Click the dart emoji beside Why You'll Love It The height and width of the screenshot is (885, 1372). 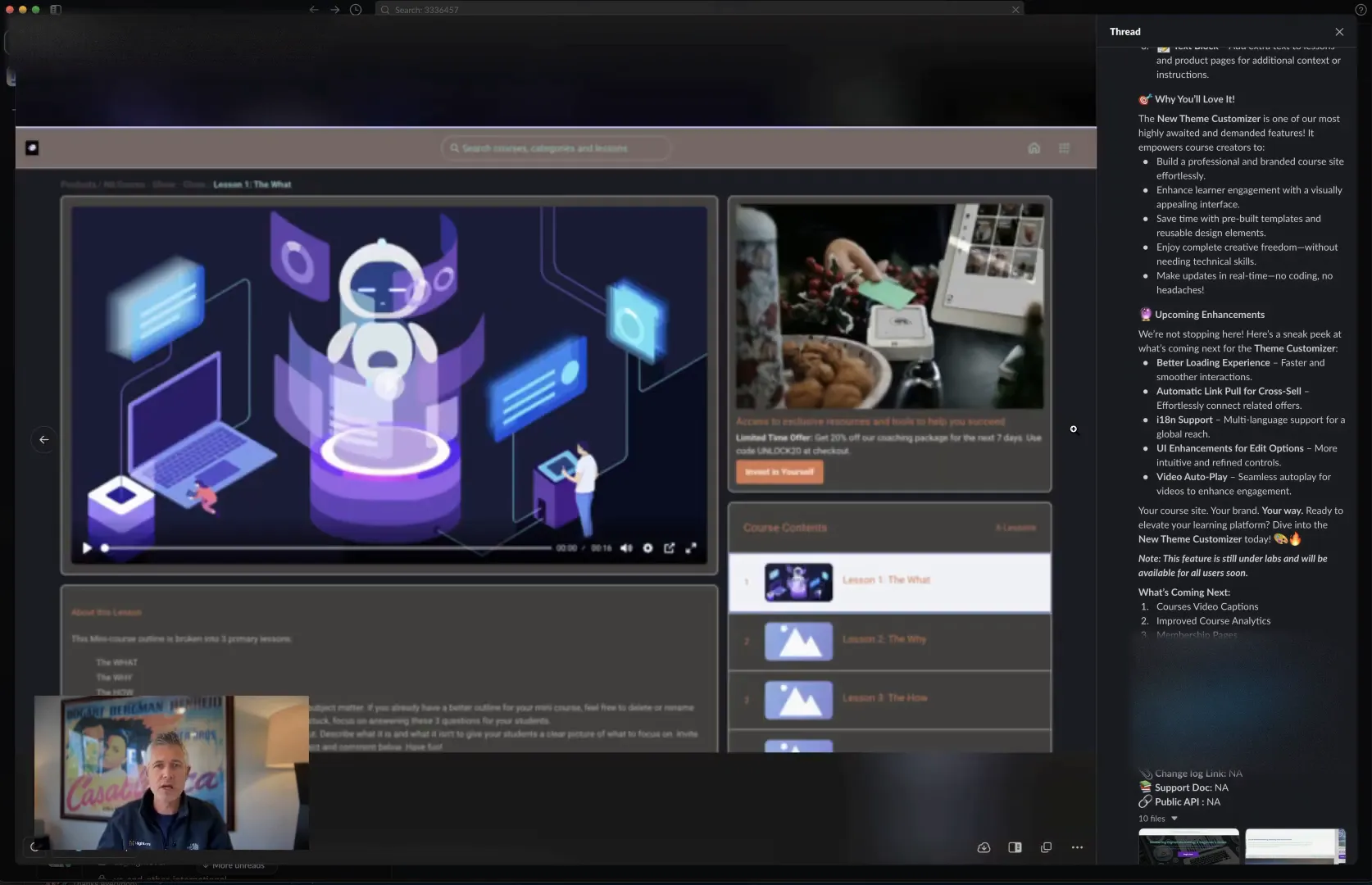click(x=1145, y=99)
